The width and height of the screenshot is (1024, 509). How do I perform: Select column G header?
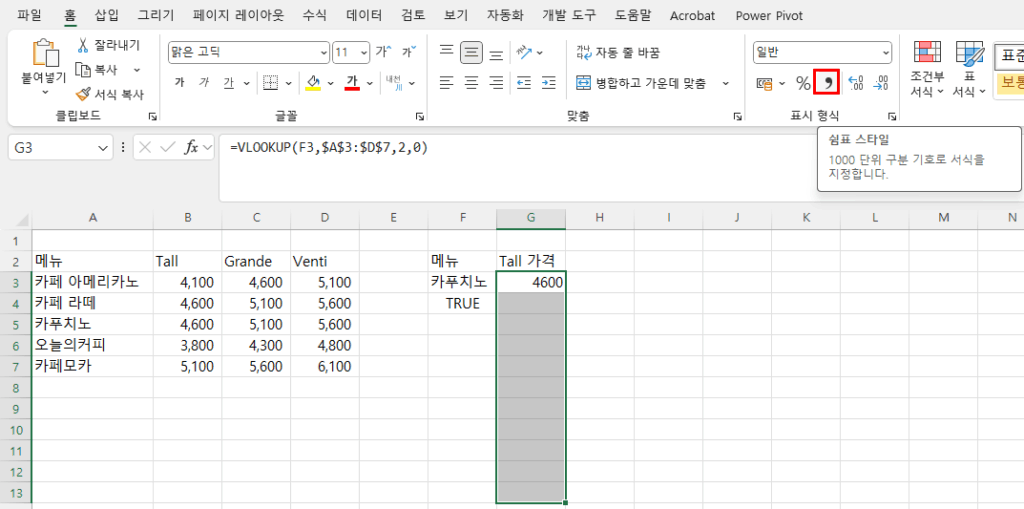tap(531, 219)
